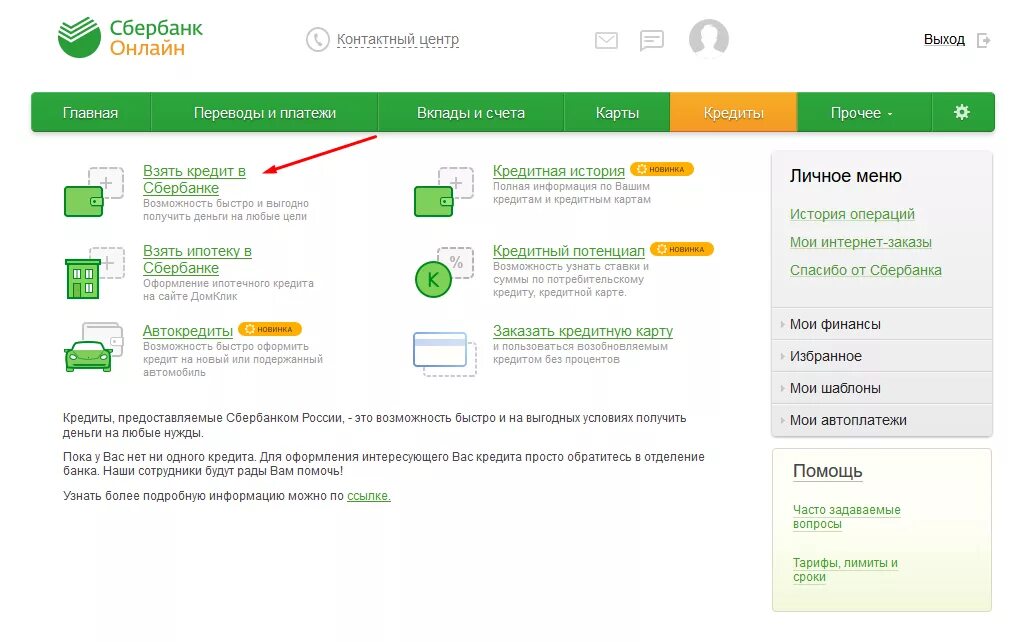Expand the Мои автоплатежи section

point(882,420)
